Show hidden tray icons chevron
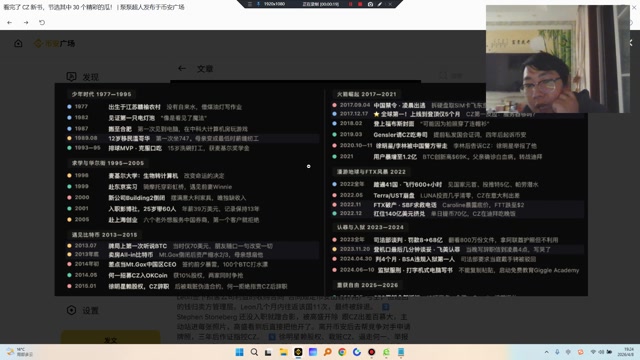640x360 pixels. coord(546,352)
